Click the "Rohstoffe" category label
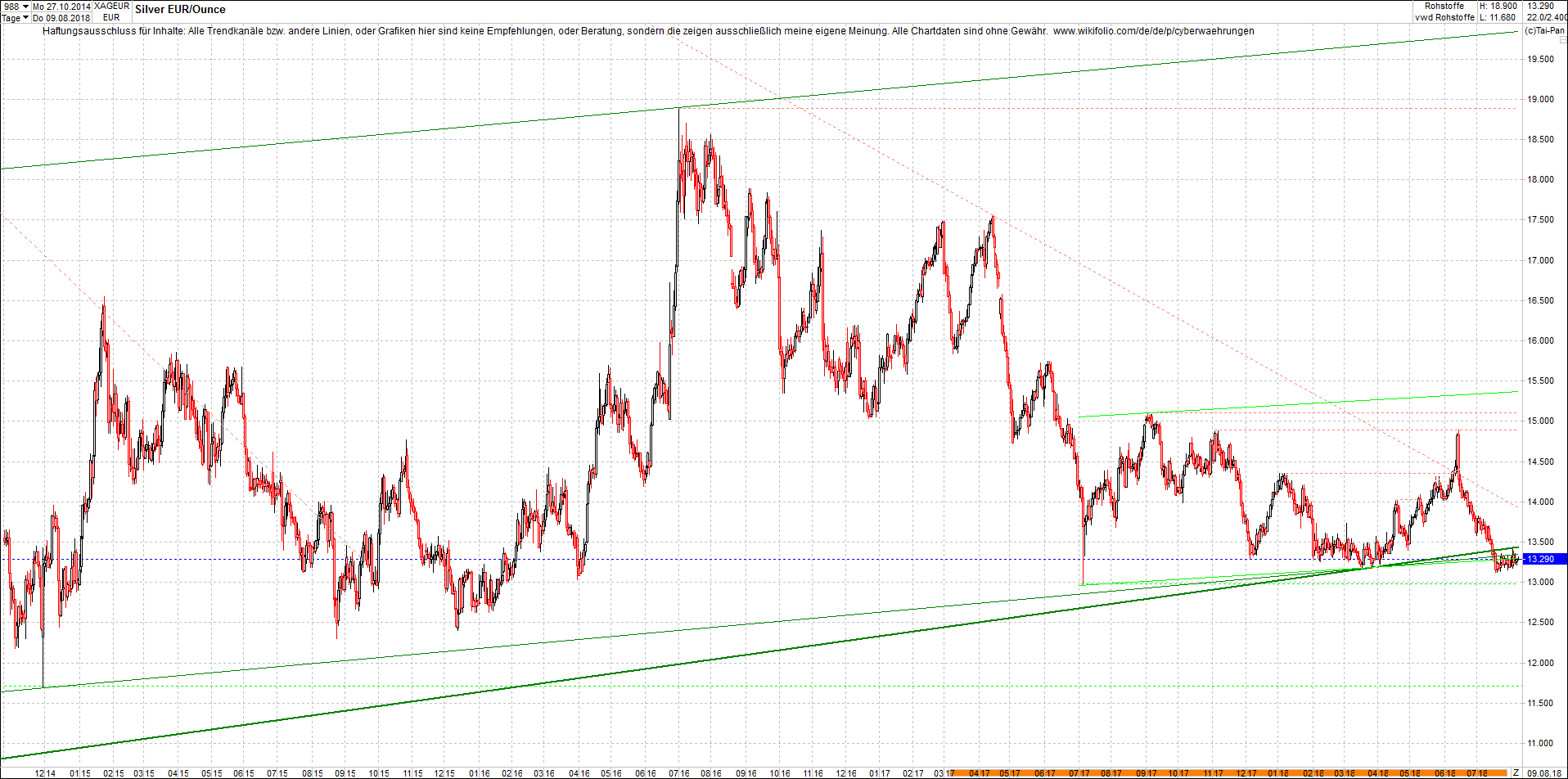This screenshot has height=779, width=1568. [1444, 6]
